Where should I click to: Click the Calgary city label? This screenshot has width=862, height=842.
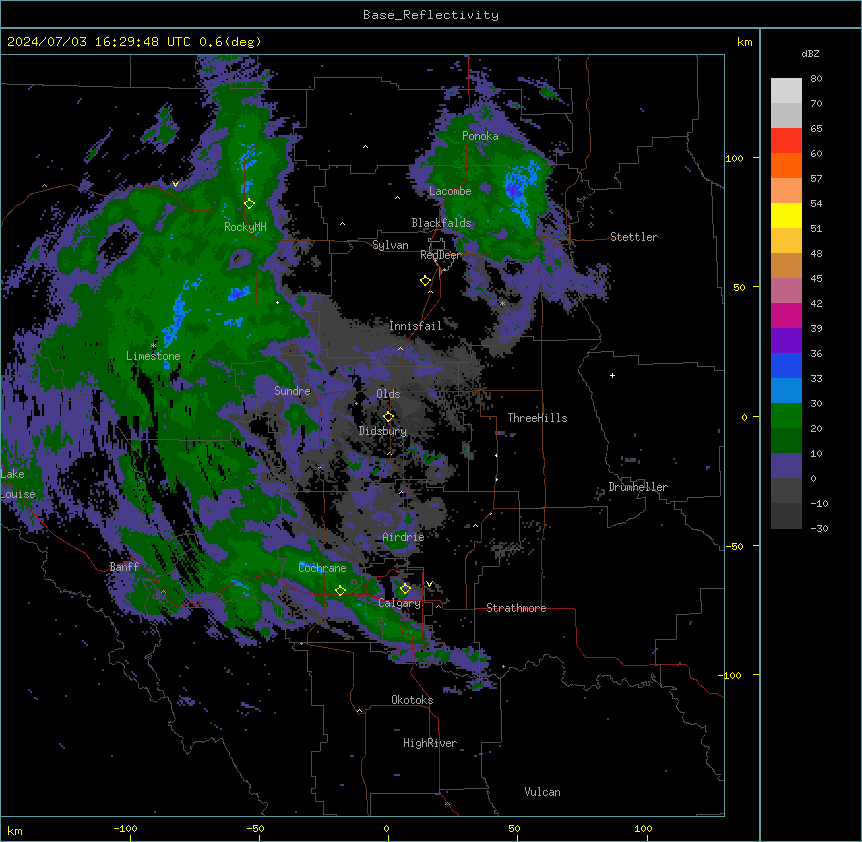399,603
